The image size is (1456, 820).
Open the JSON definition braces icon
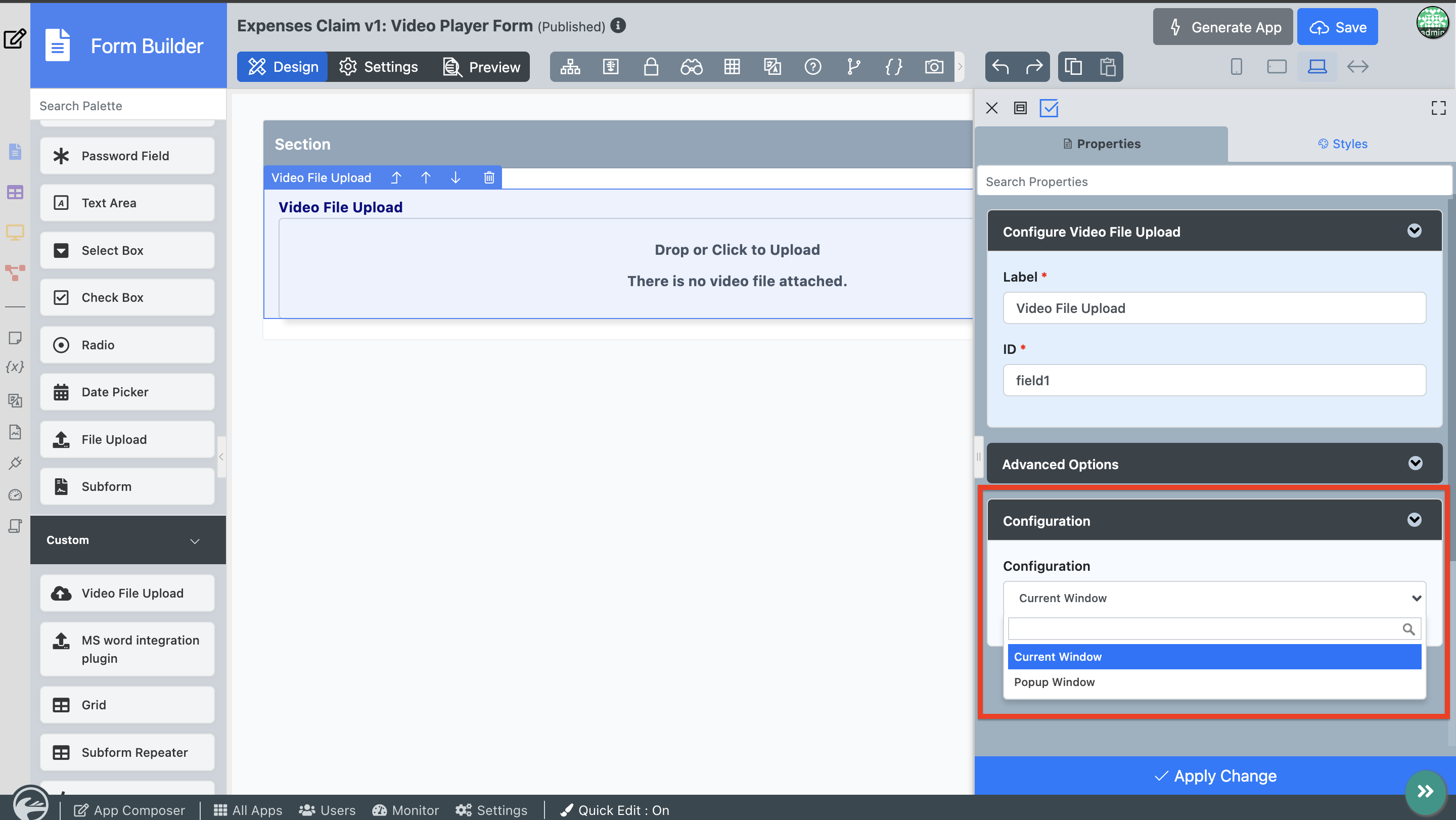click(894, 67)
